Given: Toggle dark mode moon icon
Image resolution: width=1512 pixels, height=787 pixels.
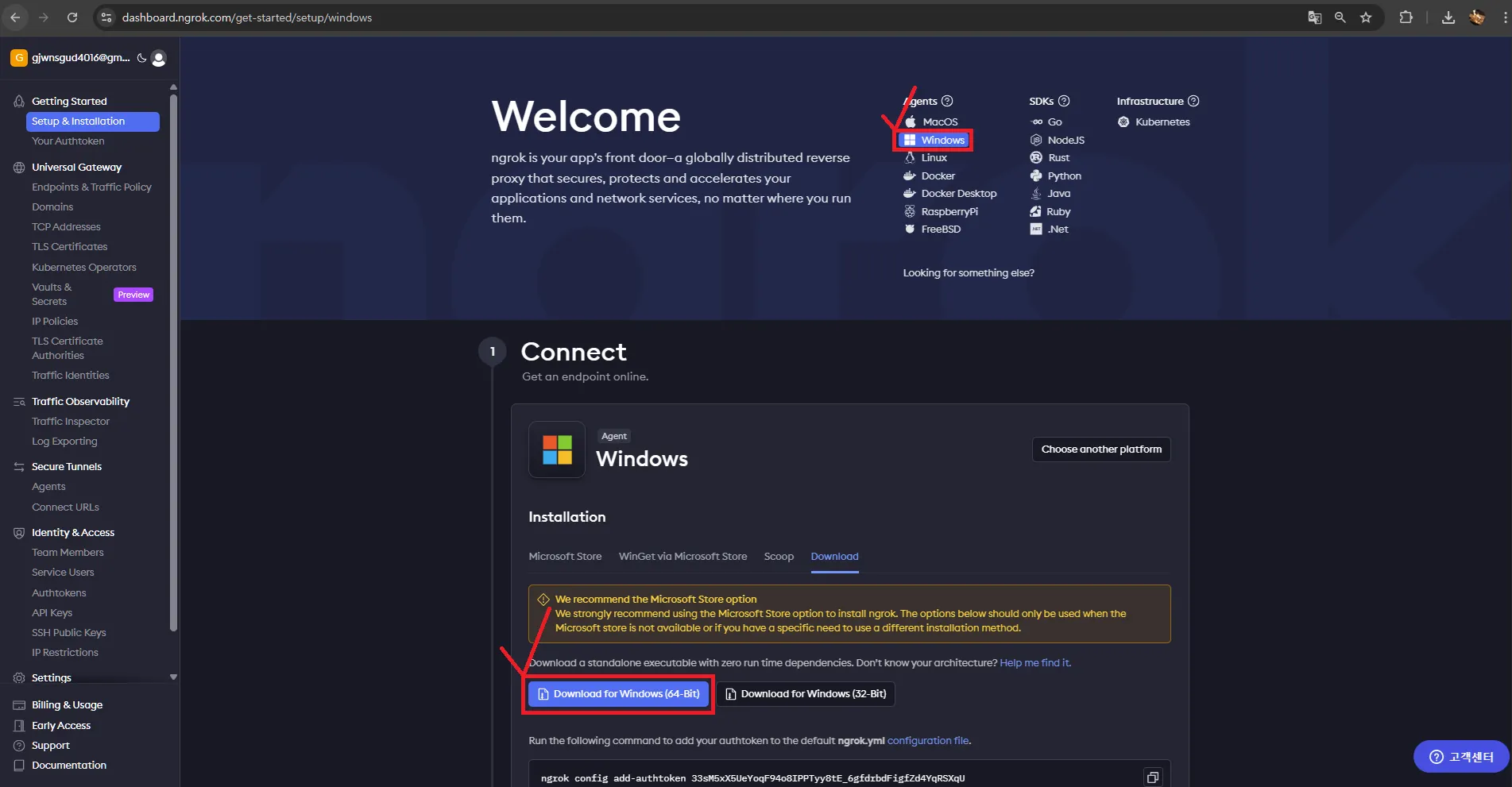Looking at the screenshot, I should [141, 58].
